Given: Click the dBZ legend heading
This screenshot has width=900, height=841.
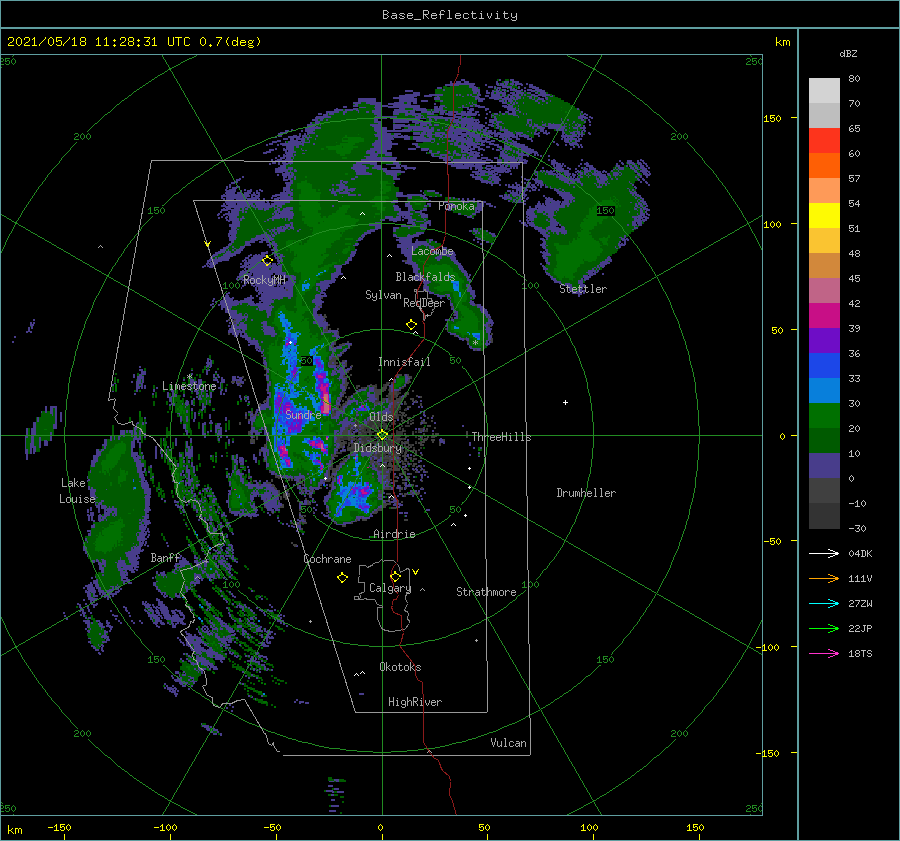Looking at the screenshot, I should click(x=848, y=53).
